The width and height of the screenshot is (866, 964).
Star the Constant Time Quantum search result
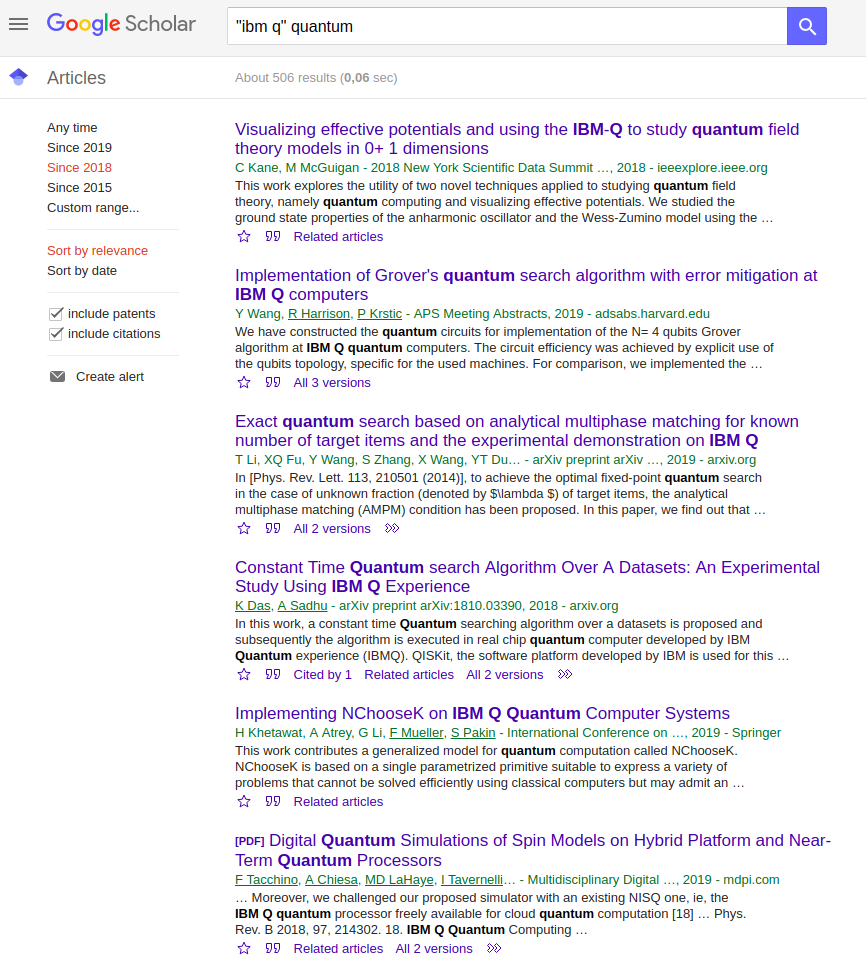pyautogui.click(x=244, y=674)
